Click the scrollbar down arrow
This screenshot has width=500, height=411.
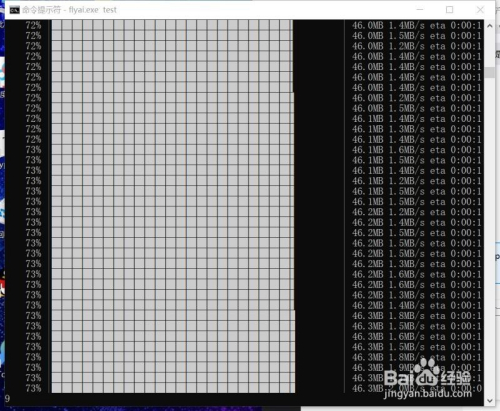pos(489,400)
